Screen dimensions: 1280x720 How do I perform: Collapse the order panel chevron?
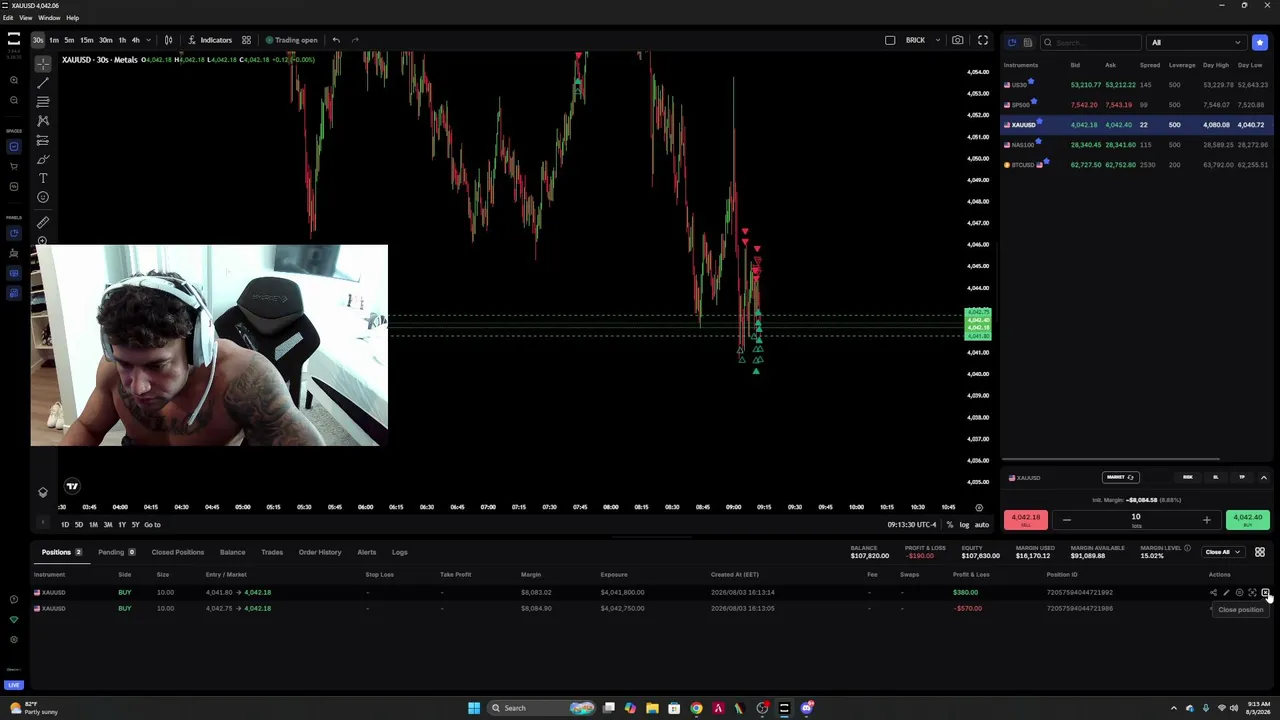tap(1263, 477)
